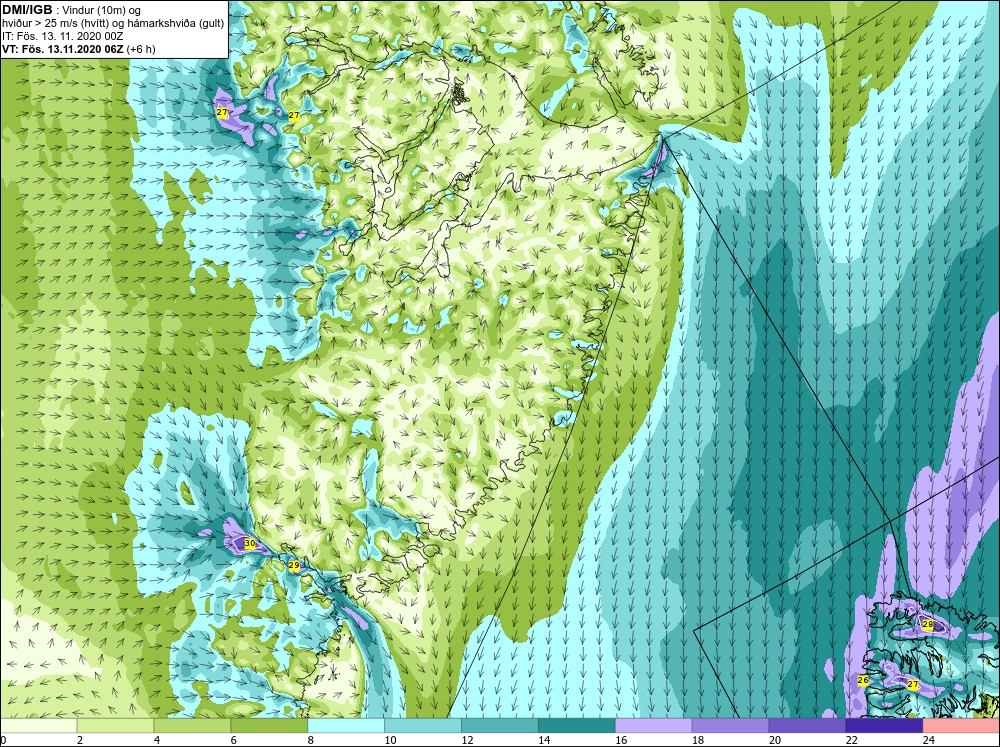Click the light teal 10–12 m/s legend swatch
The image size is (1000, 747).
[x=423, y=726]
